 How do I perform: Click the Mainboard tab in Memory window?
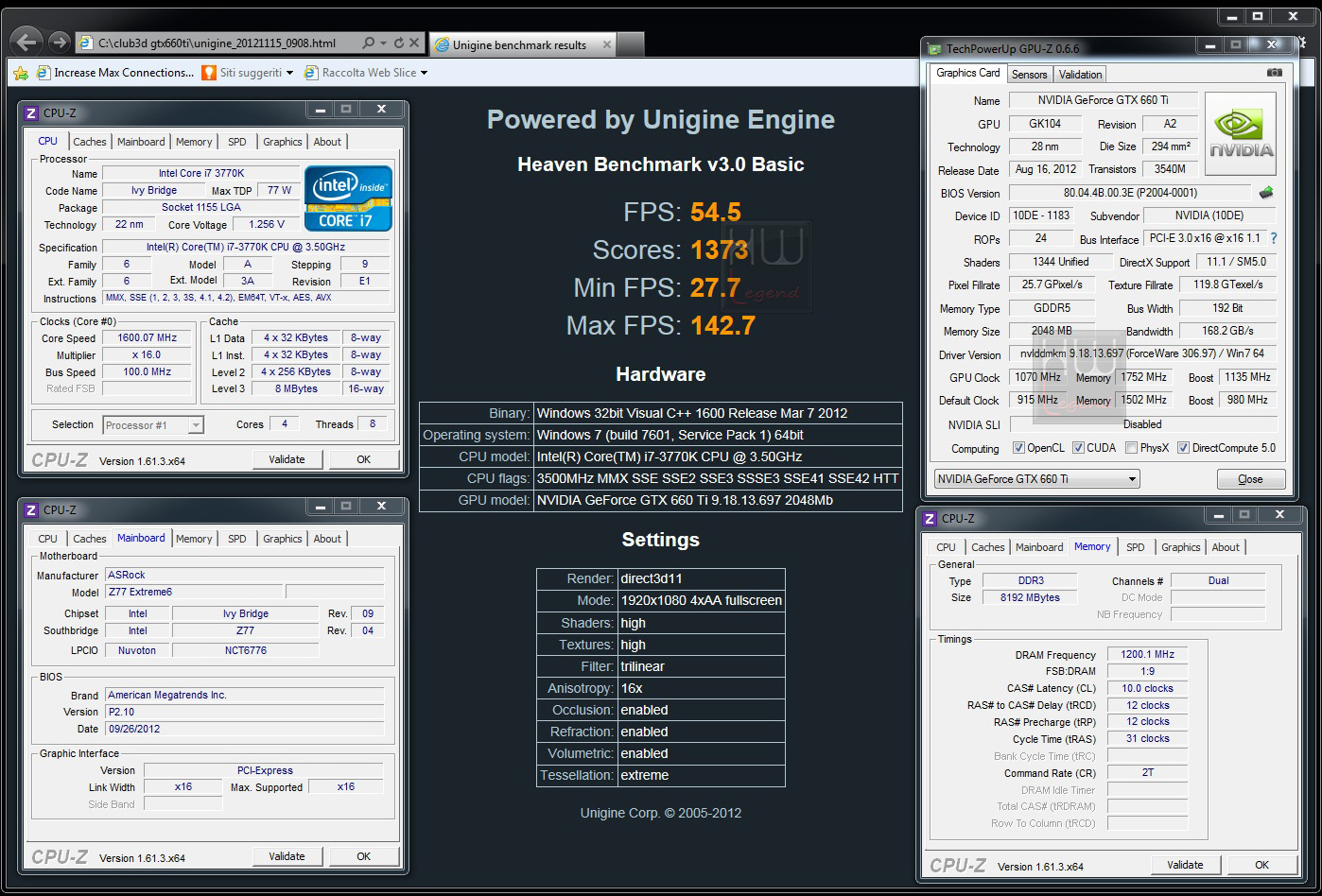click(x=1038, y=547)
